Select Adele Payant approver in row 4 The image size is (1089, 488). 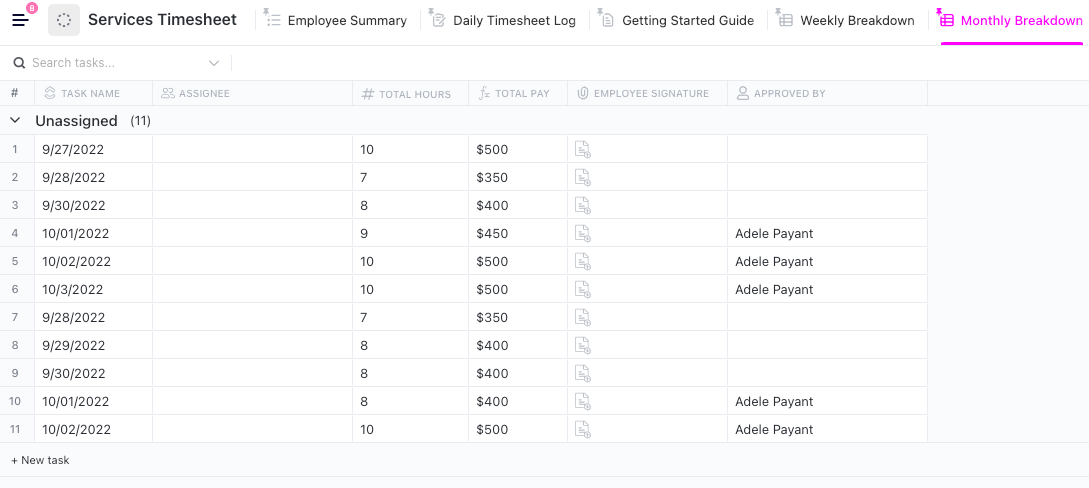(774, 234)
